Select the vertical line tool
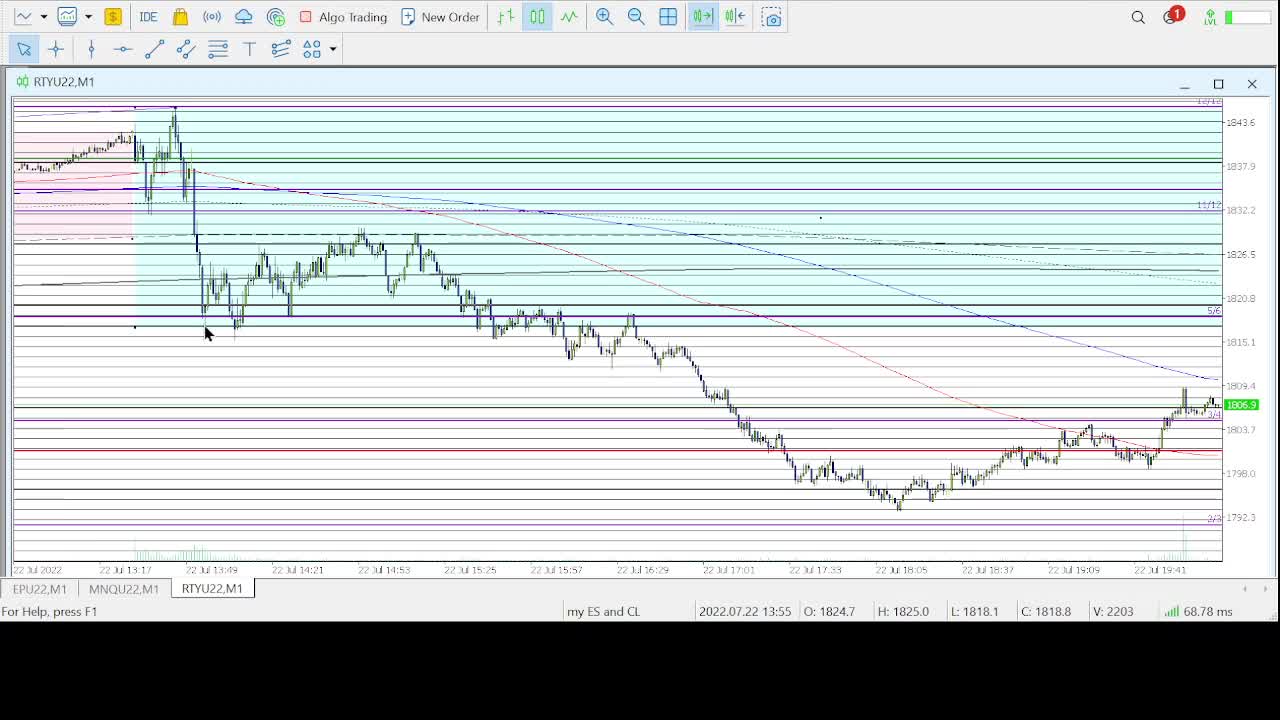Screen dimensions: 1280x720 tap(91, 48)
